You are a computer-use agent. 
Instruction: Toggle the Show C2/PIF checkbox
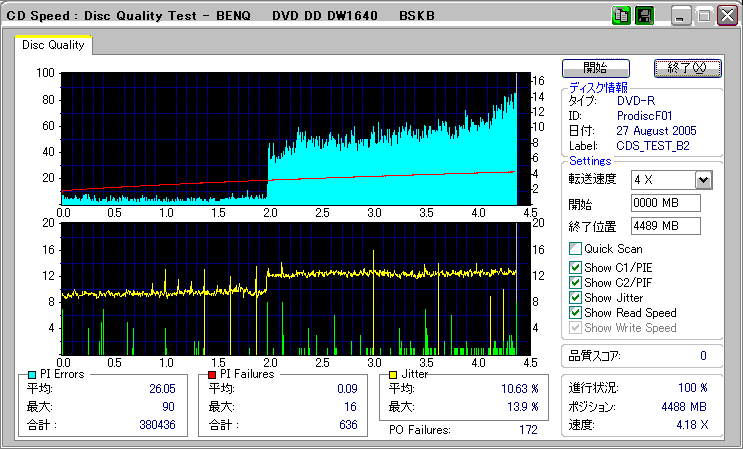coord(575,283)
